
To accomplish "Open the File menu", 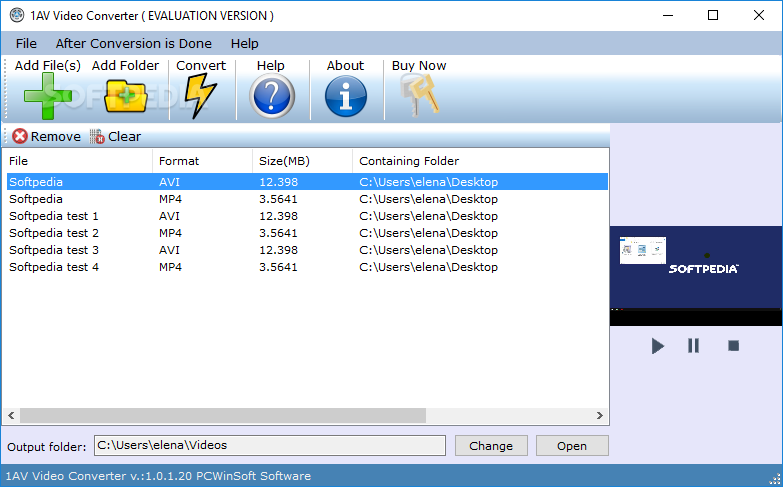I will pyautogui.click(x=26, y=43).
